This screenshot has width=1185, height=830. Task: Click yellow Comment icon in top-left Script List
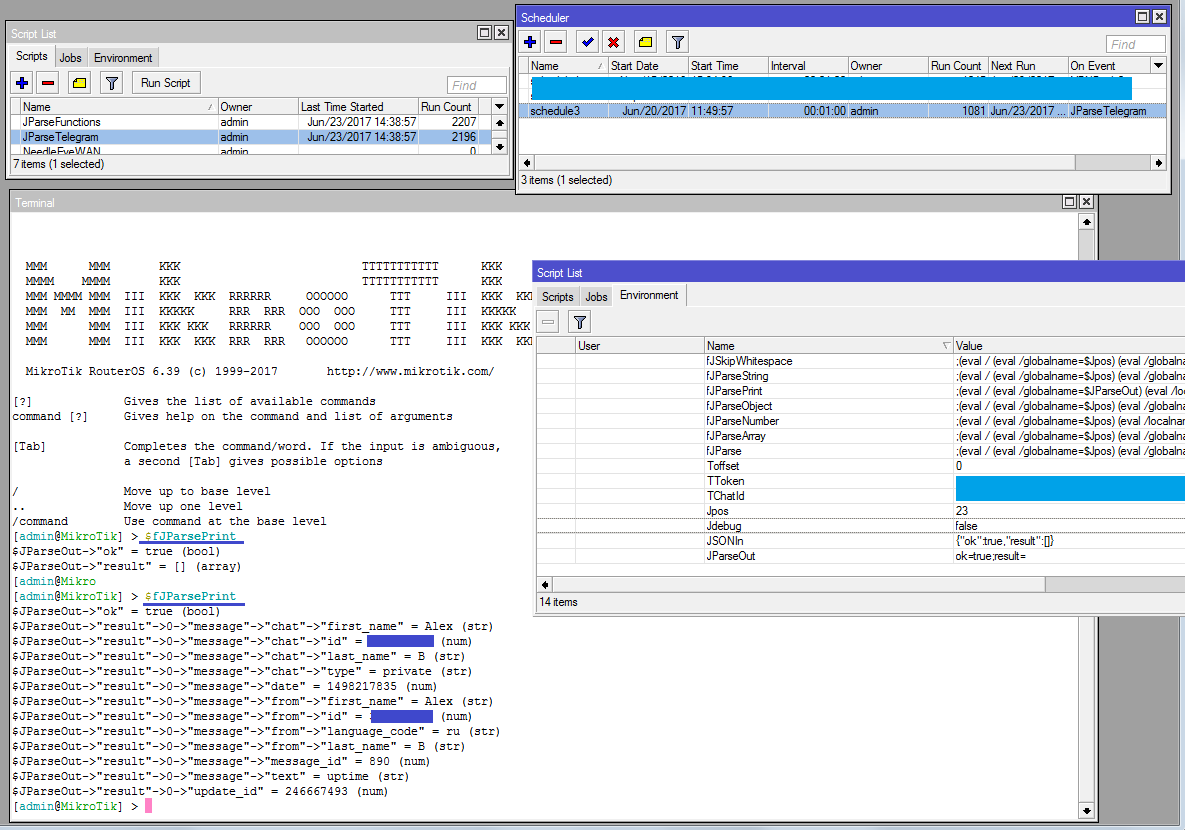tap(79, 83)
